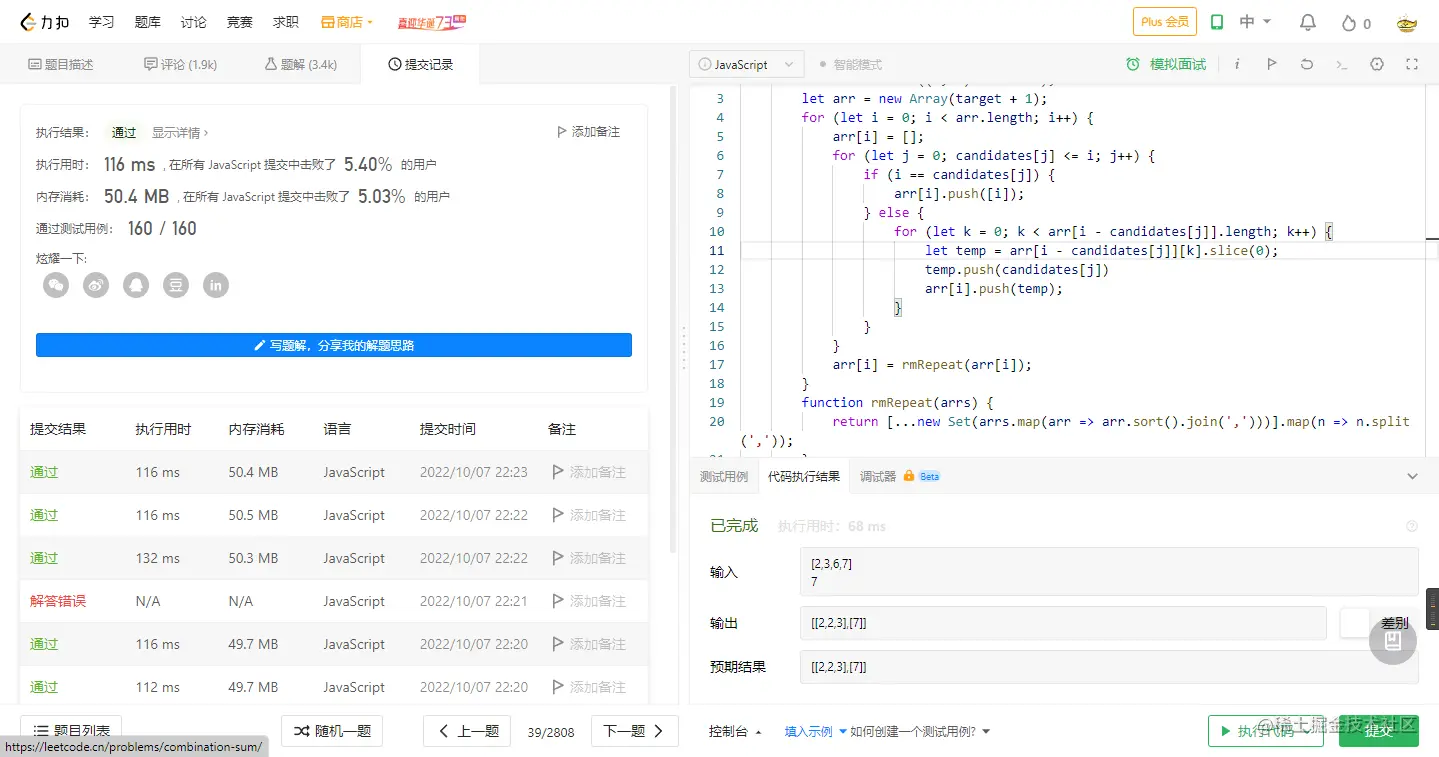Switch to 题解 (3.4k) tab
Image resolution: width=1439 pixels, height=757 pixels.
coord(300,64)
